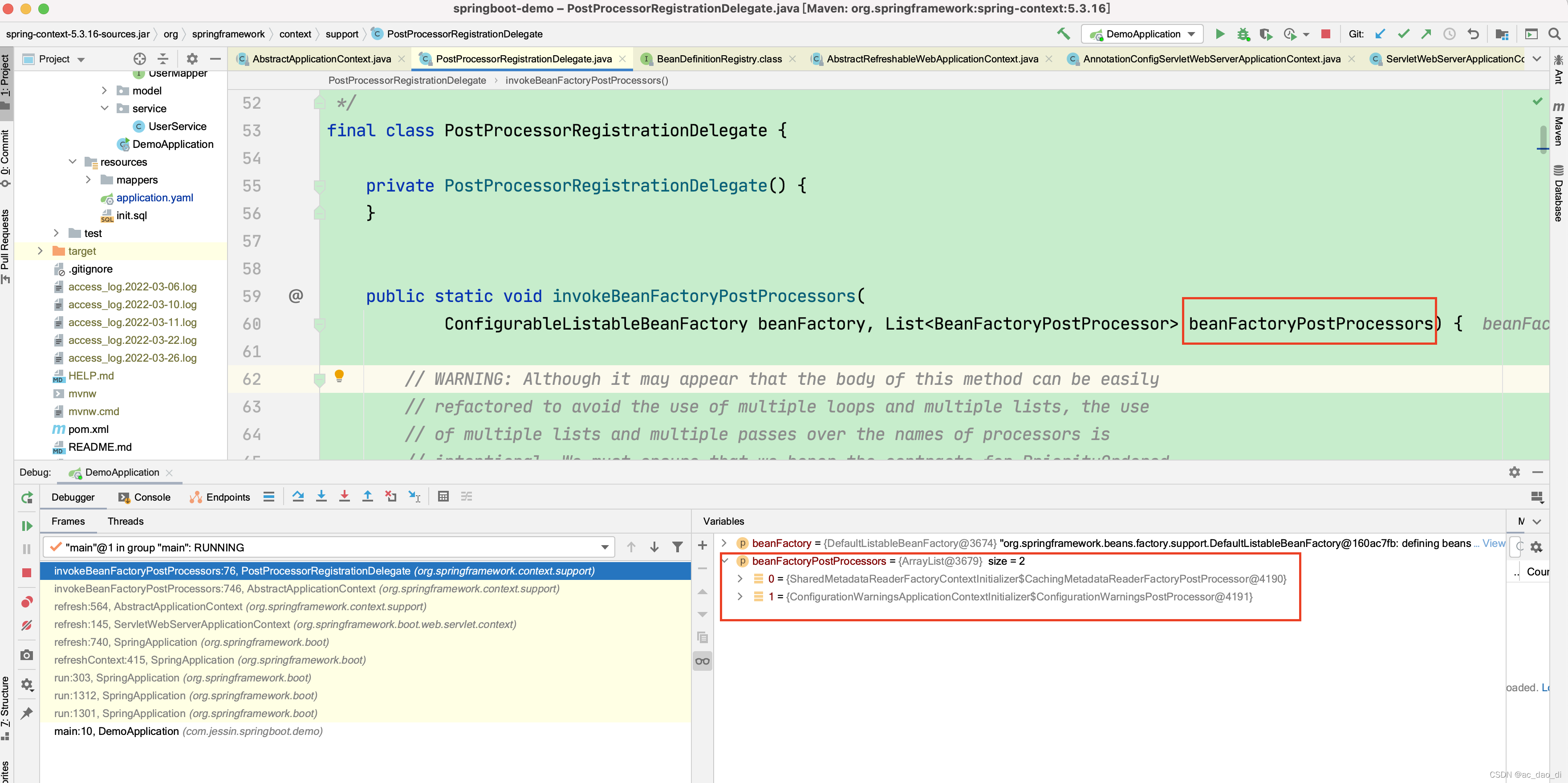Click the rollback undo arrow icon
Image resolution: width=1568 pixels, height=783 pixels.
tap(1473, 34)
